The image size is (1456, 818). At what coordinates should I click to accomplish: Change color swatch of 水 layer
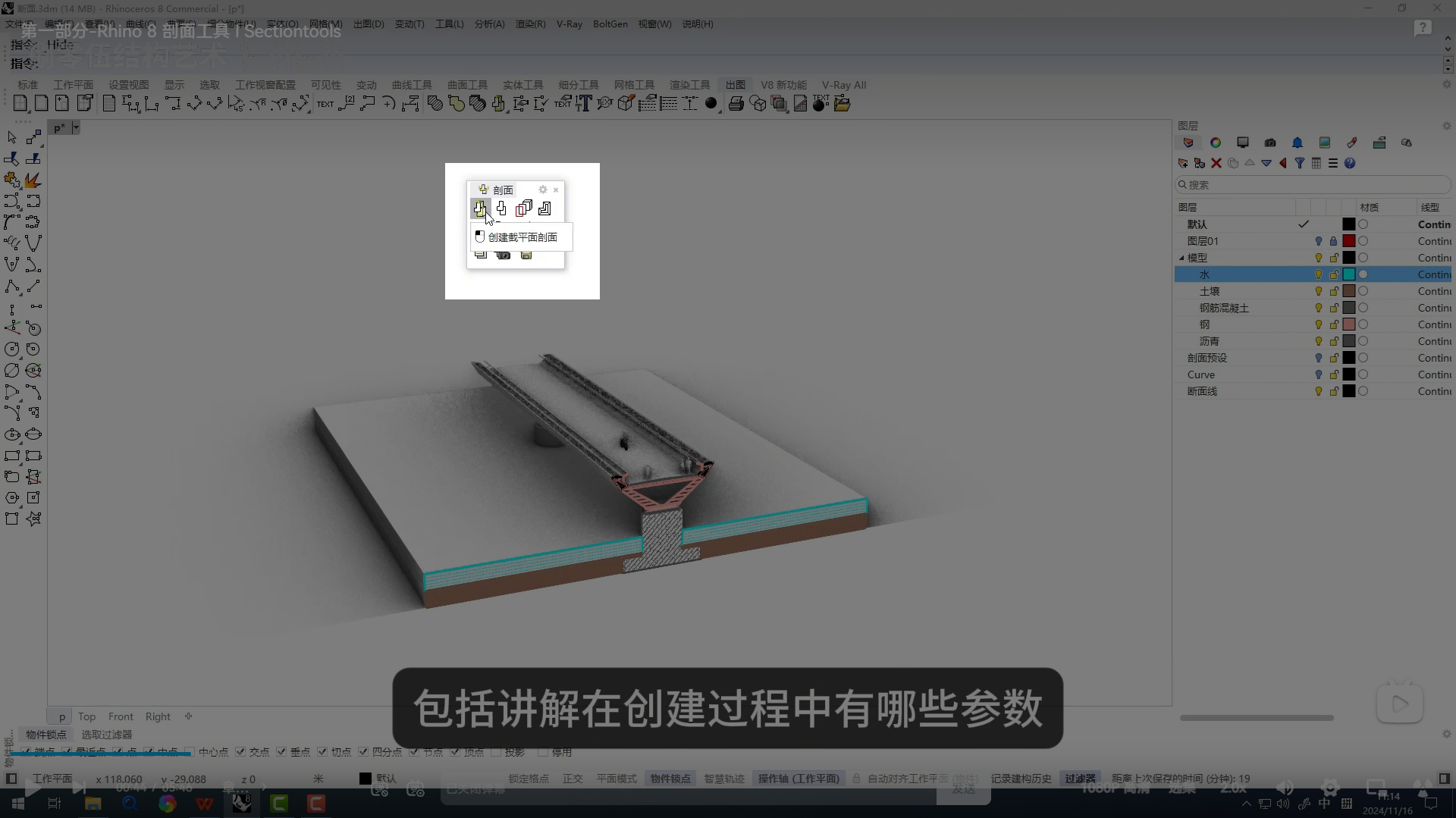pos(1349,274)
